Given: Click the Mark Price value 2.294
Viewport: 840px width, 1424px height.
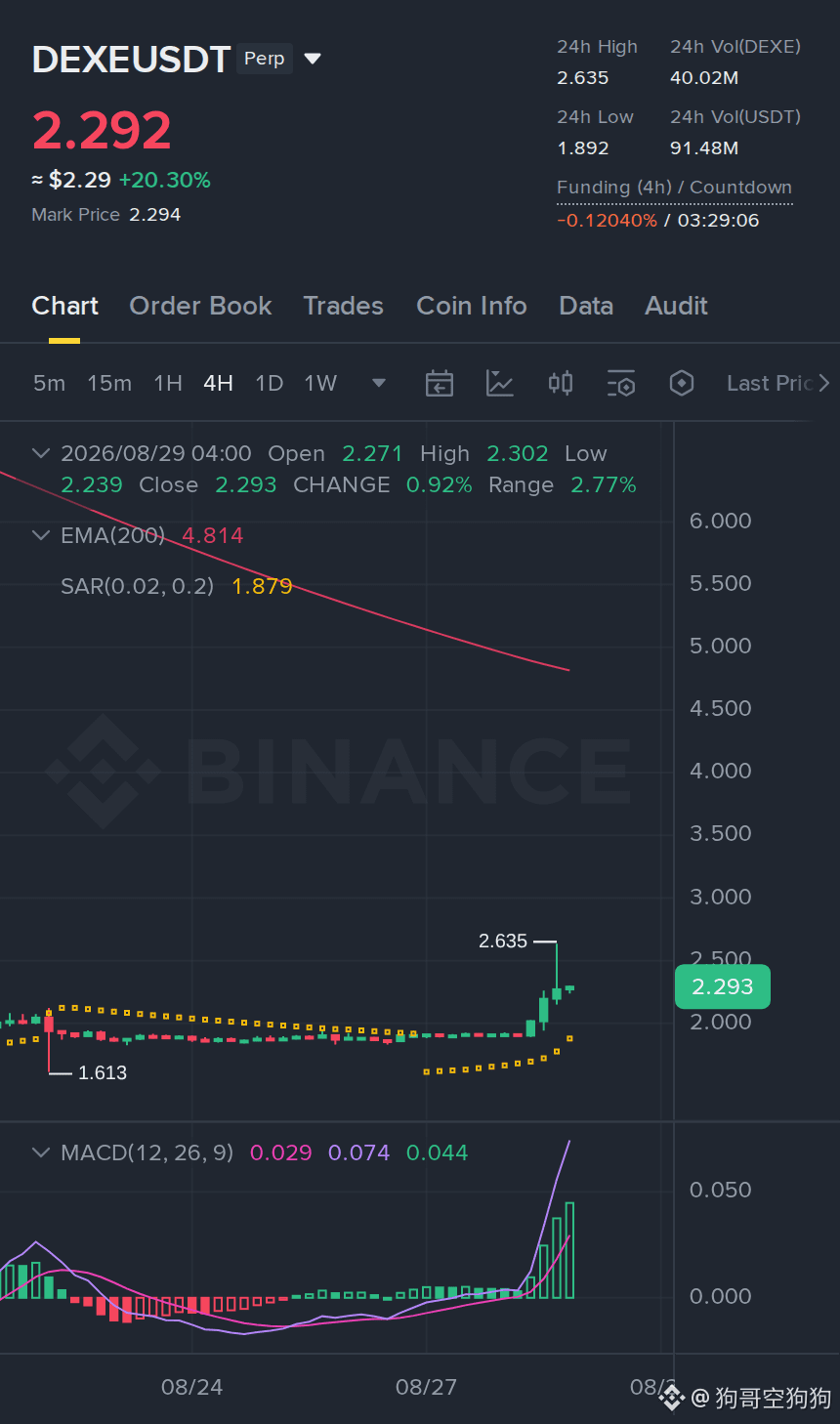Looking at the screenshot, I should pyautogui.click(x=155, y=215).
